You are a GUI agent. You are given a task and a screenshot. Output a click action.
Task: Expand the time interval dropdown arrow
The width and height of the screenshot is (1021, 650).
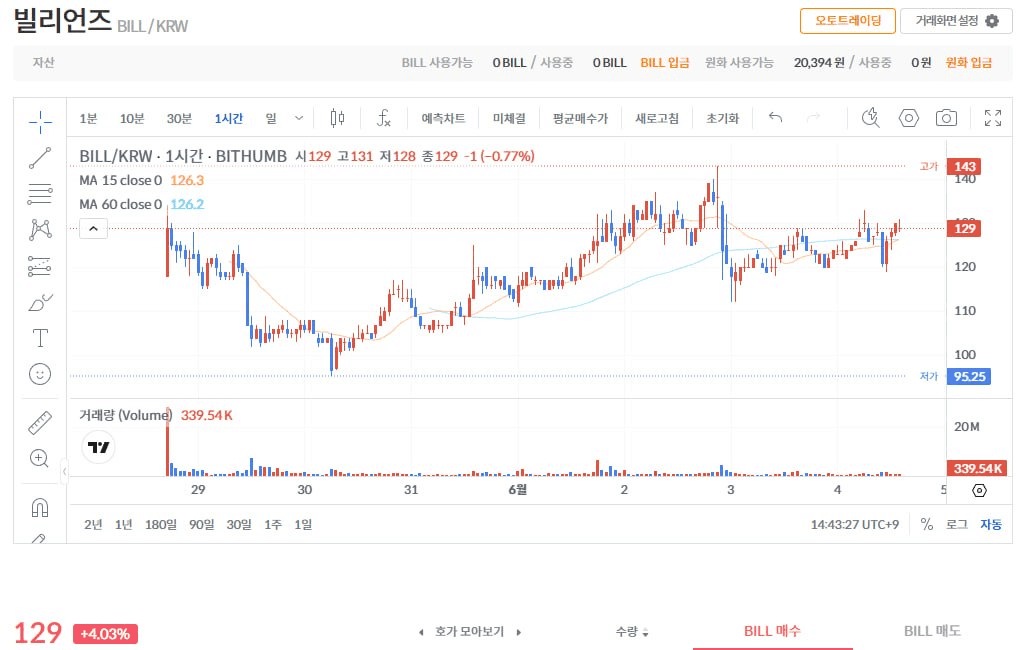(x=299, y=118)
